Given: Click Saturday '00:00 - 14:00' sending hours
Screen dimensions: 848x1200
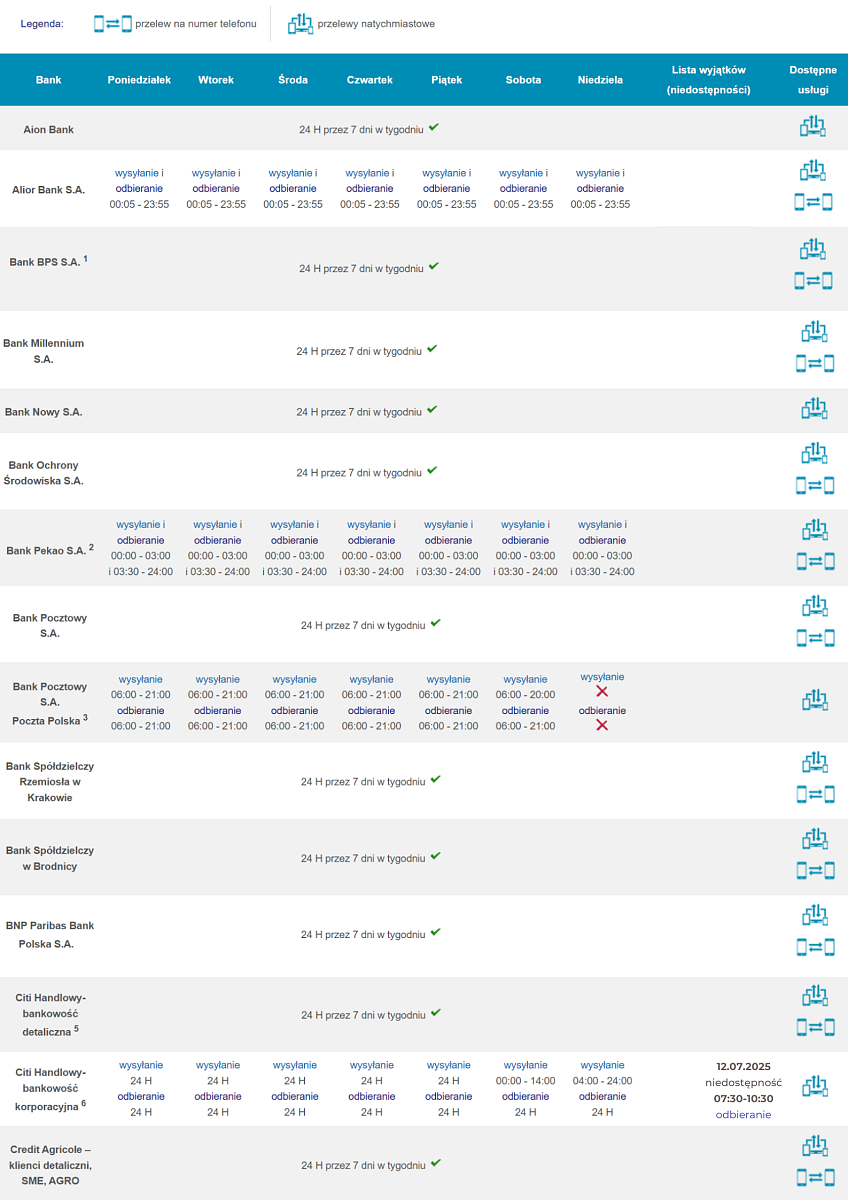Looking at the screenshot, I should click(x=525, y=1080).
